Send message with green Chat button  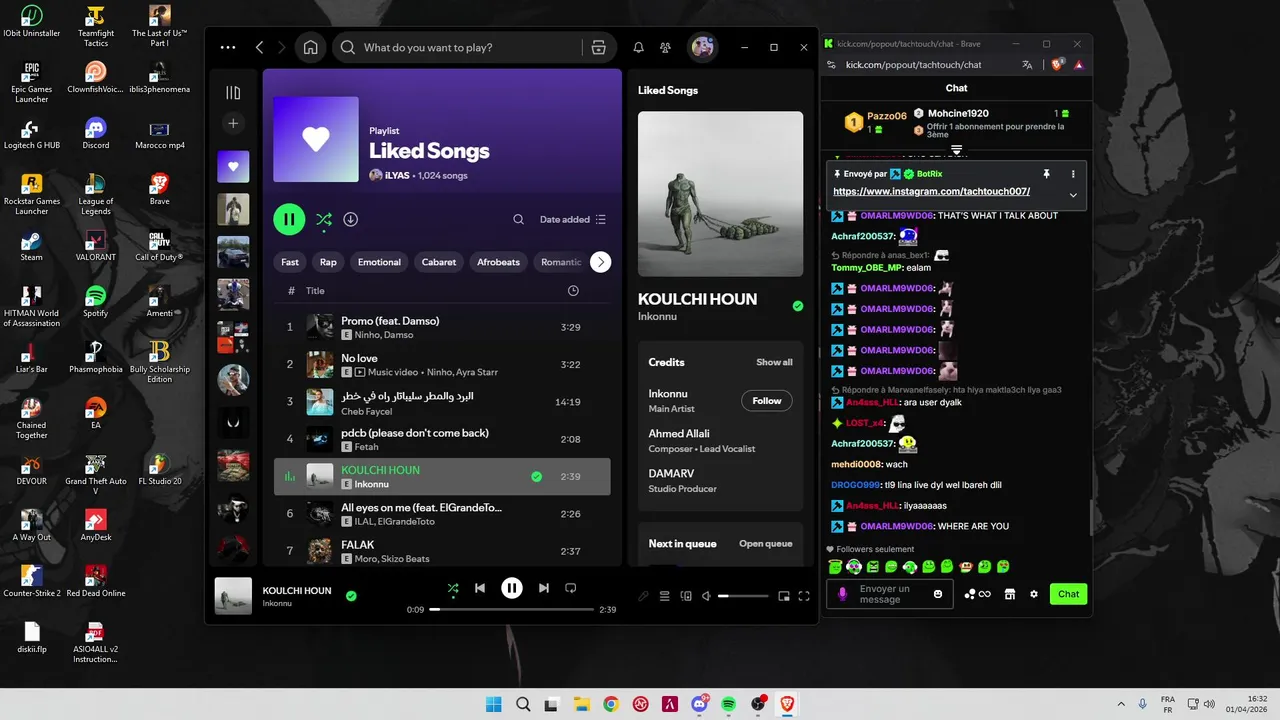pos(1068,594)
